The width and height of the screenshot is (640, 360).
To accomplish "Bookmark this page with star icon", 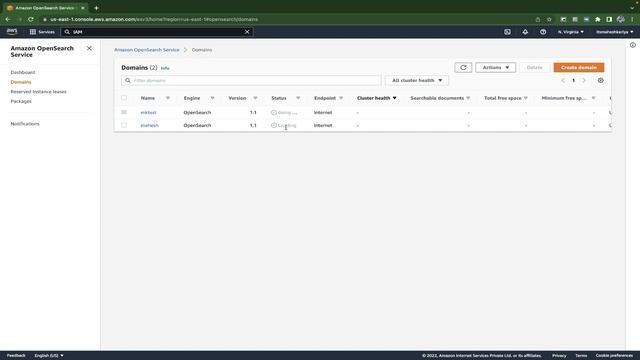I will click(x=549, y=19).
